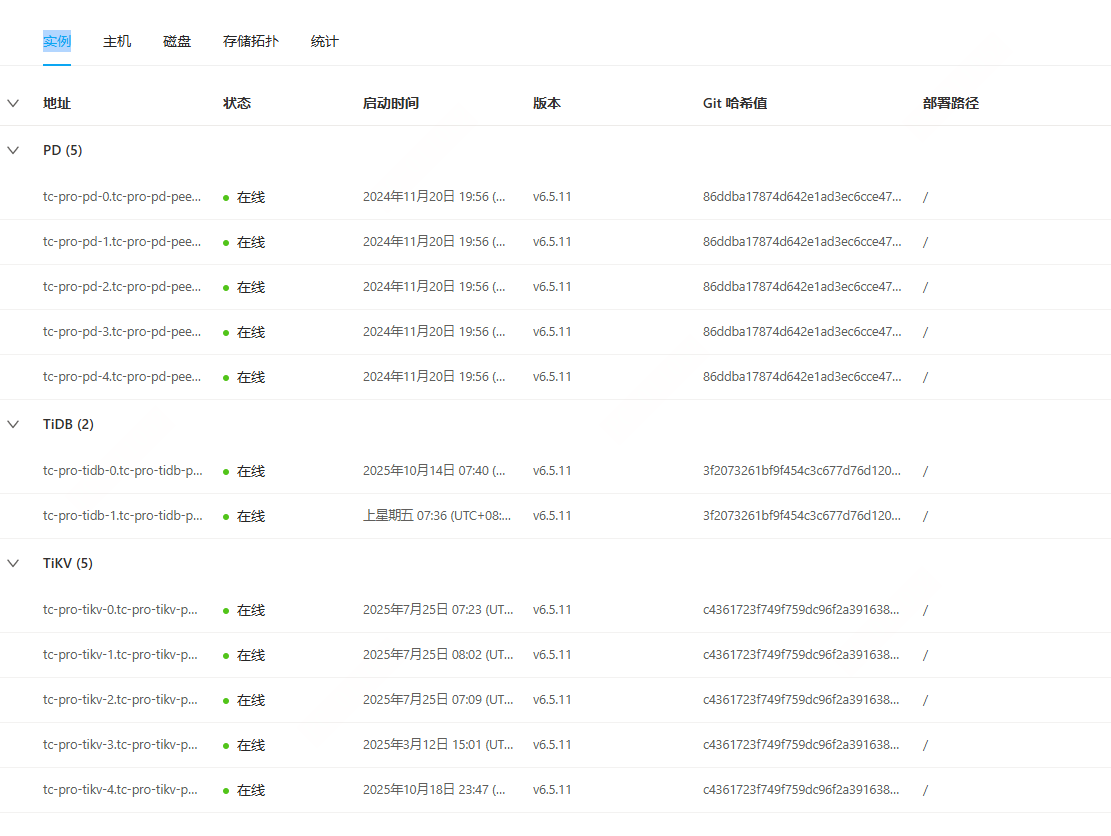Select the tc-pro-tikv-3 address cell
The height and width of the screenshot is (836, 1111).
[120, 745]
